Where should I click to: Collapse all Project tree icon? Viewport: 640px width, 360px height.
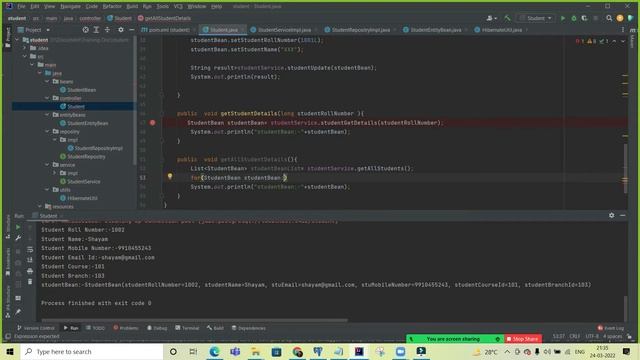107,30
